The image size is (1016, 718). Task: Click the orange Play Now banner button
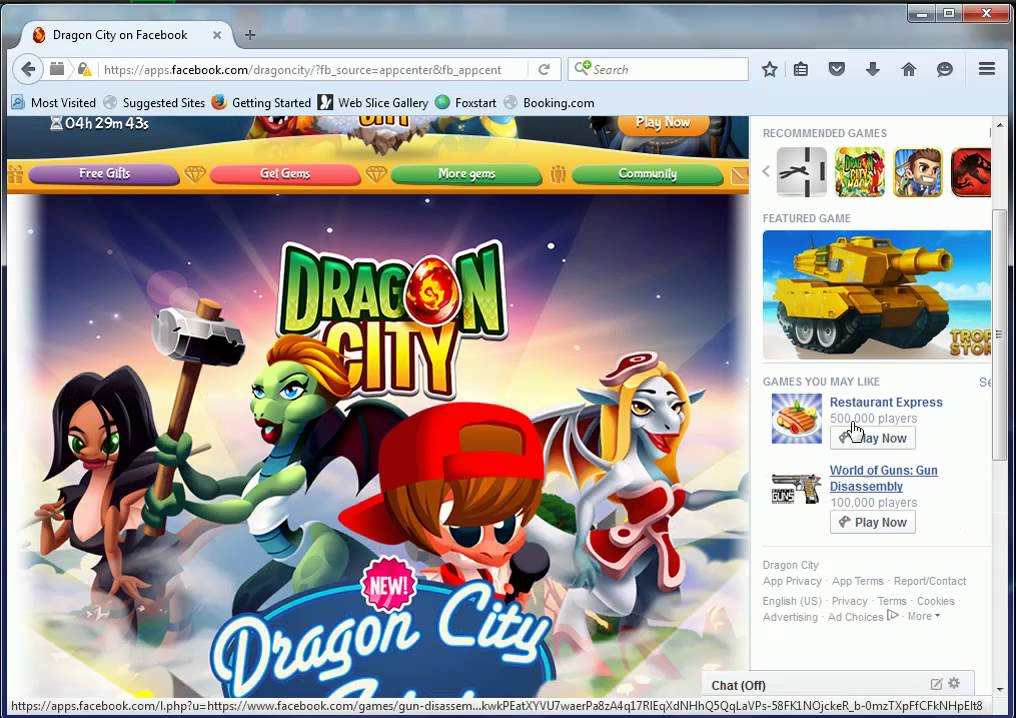click(663, 124)
